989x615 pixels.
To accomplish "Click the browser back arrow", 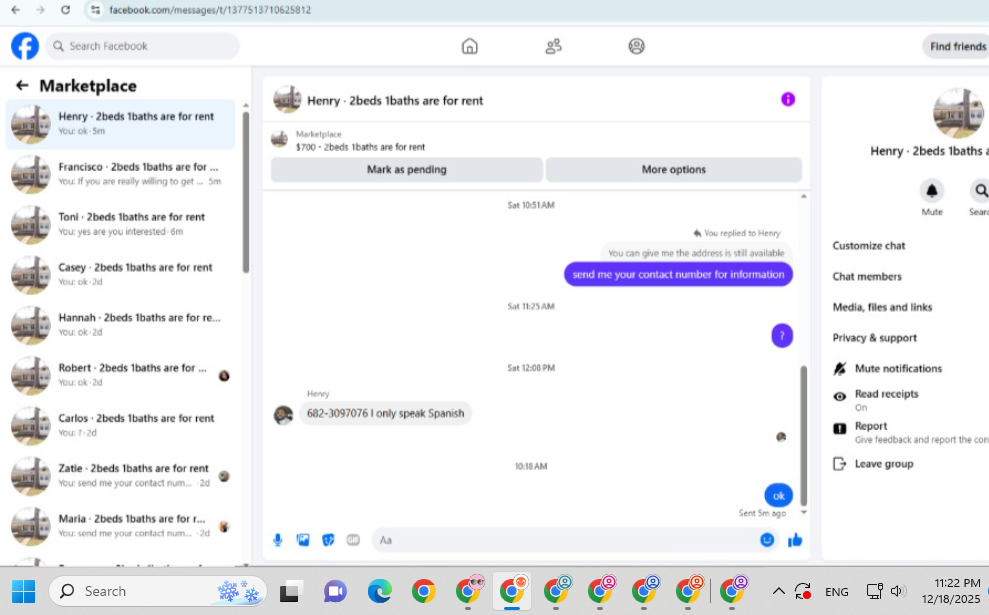I will click(16, 10).
